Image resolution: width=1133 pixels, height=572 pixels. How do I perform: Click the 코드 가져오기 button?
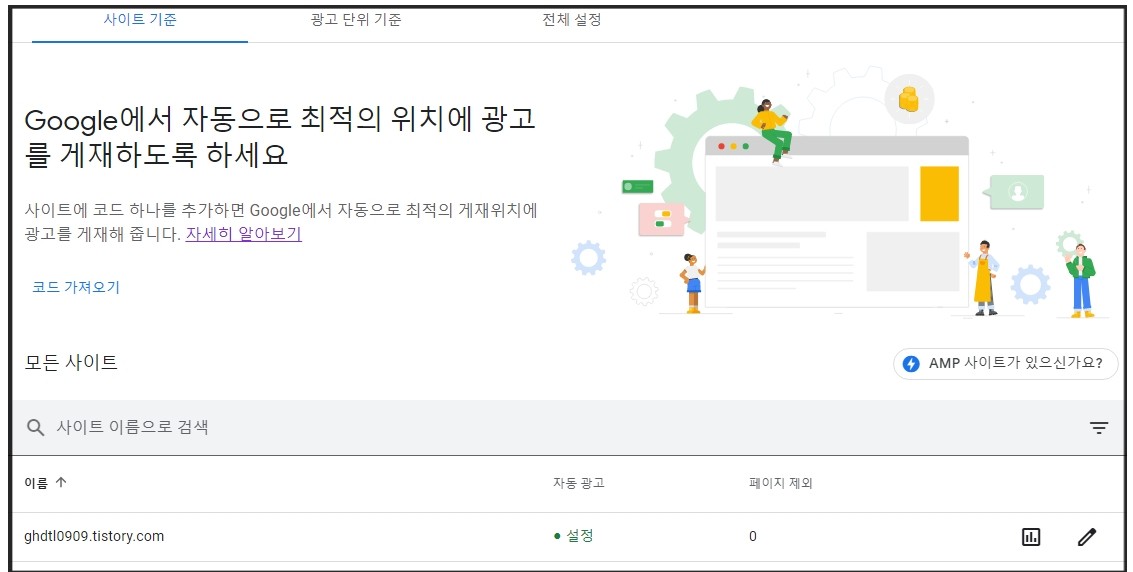[x=76, y=287]
